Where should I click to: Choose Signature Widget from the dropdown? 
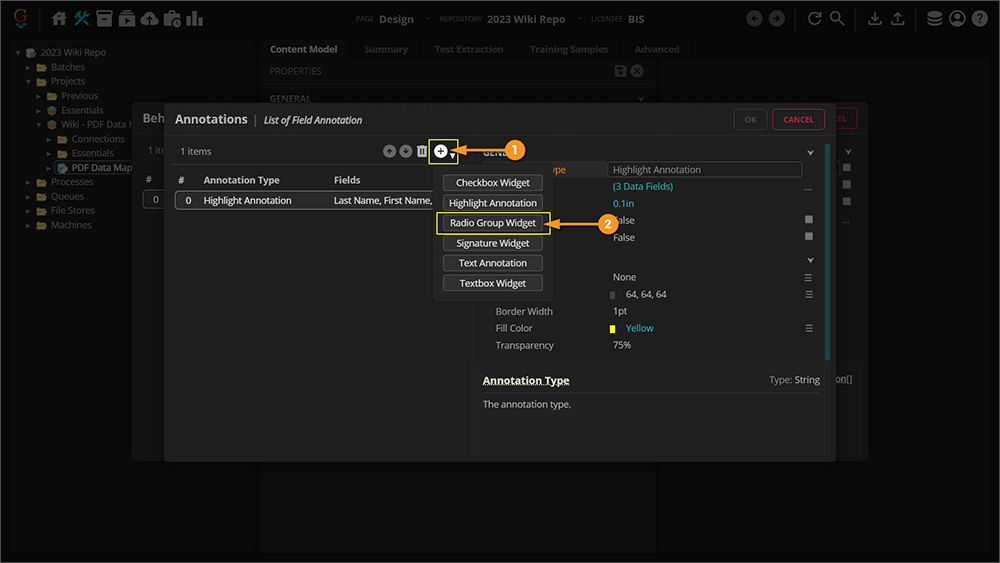pos(493,243)
